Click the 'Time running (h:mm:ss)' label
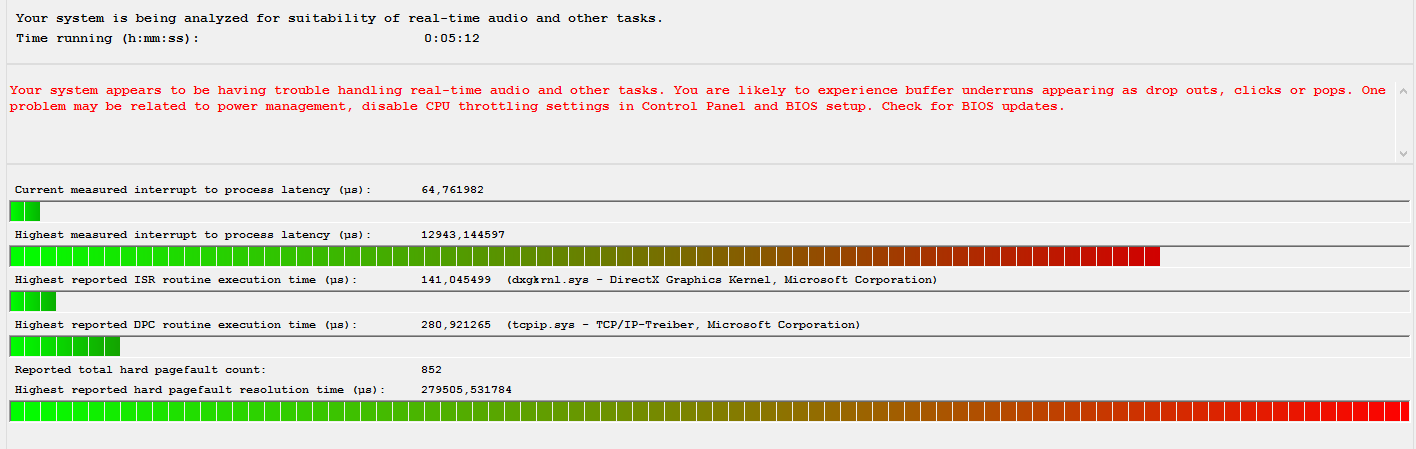Screen dimensions: 1416x449 (108, 38)
